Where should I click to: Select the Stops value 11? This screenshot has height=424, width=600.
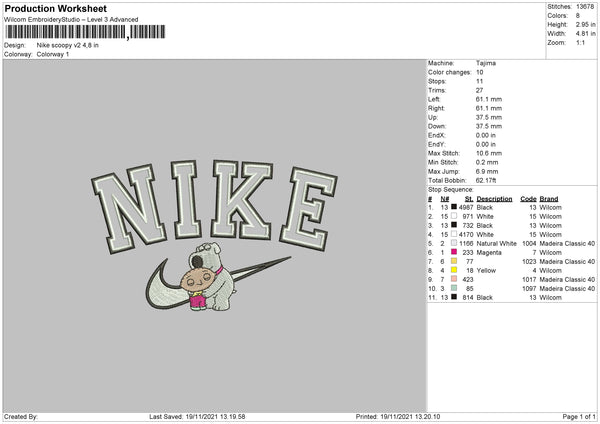(479, 81)
